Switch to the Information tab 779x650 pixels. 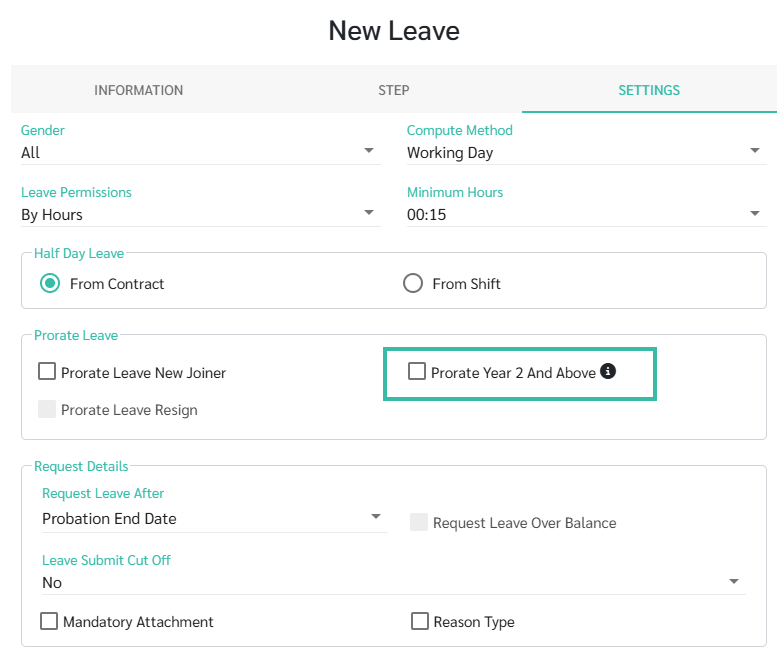[x=139, y=90]
